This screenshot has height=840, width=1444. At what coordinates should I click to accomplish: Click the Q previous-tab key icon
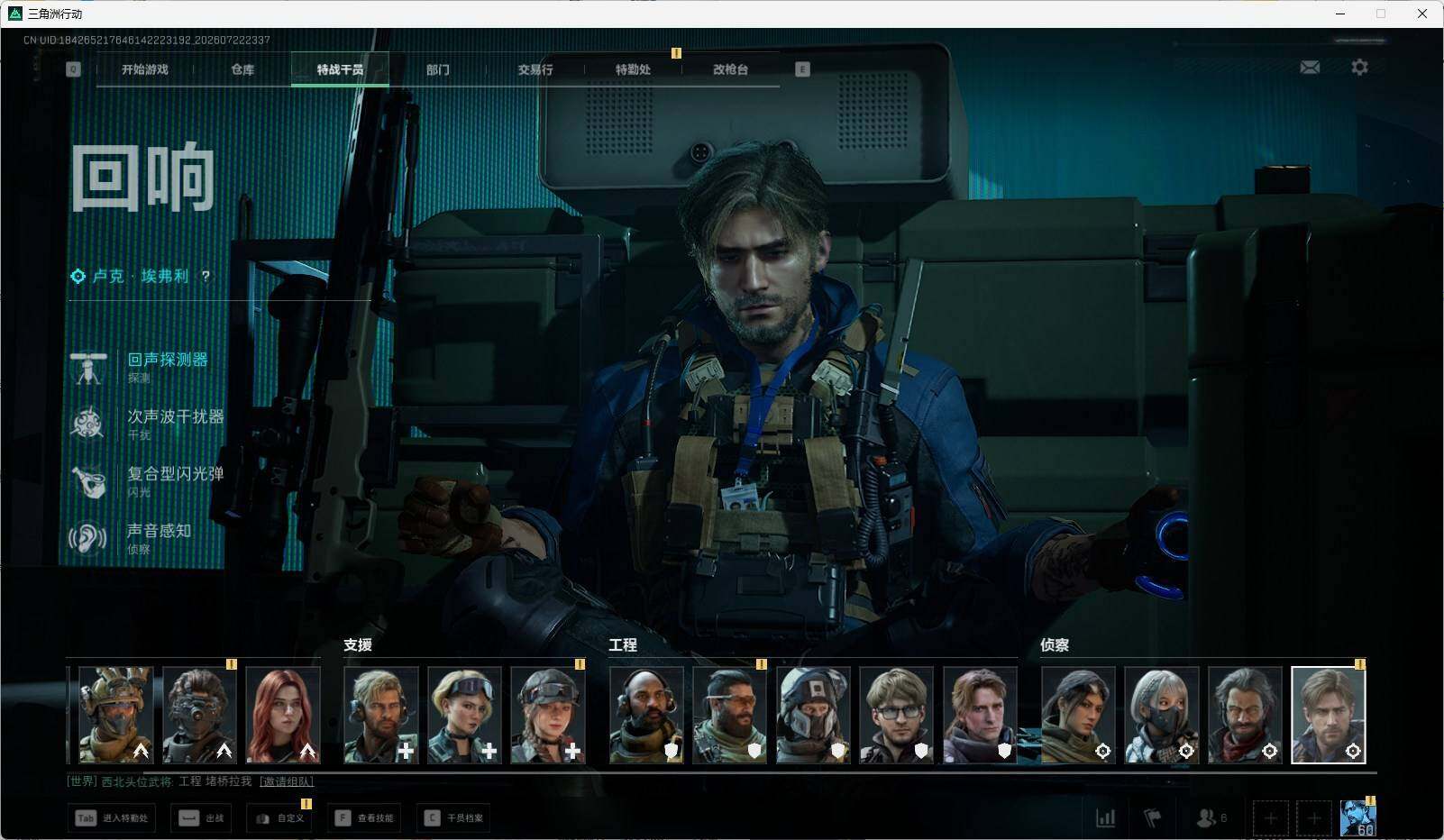click(x=73, y=69)
